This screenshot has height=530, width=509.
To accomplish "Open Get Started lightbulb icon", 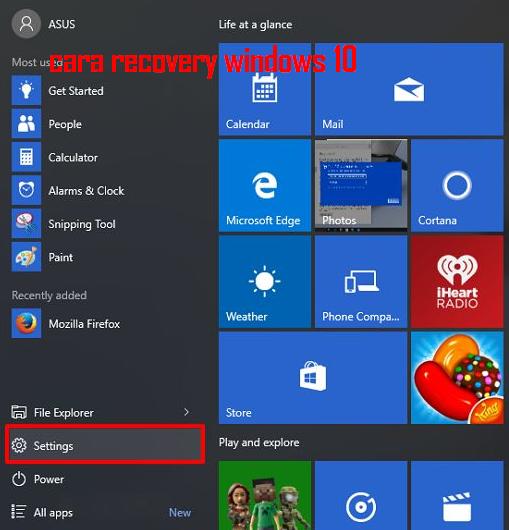I will point(26,90).
